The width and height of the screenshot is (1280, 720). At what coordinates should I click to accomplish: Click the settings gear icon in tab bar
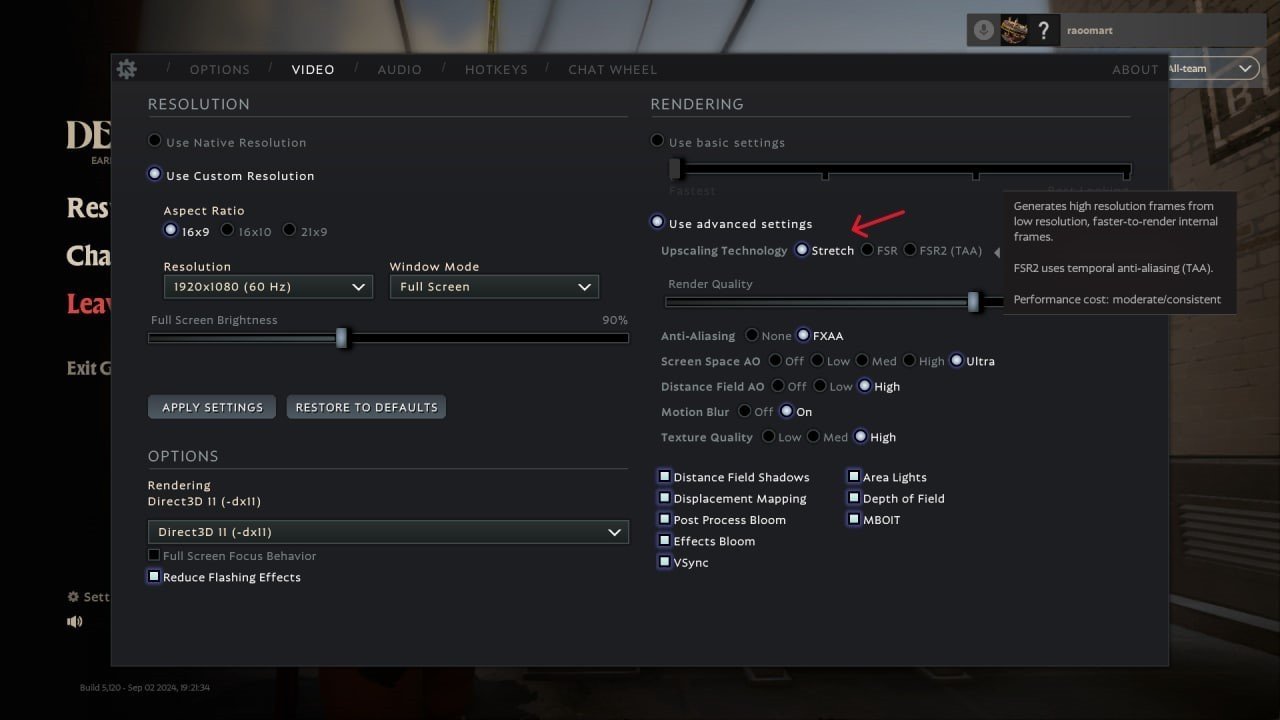(x=126, y=69)
